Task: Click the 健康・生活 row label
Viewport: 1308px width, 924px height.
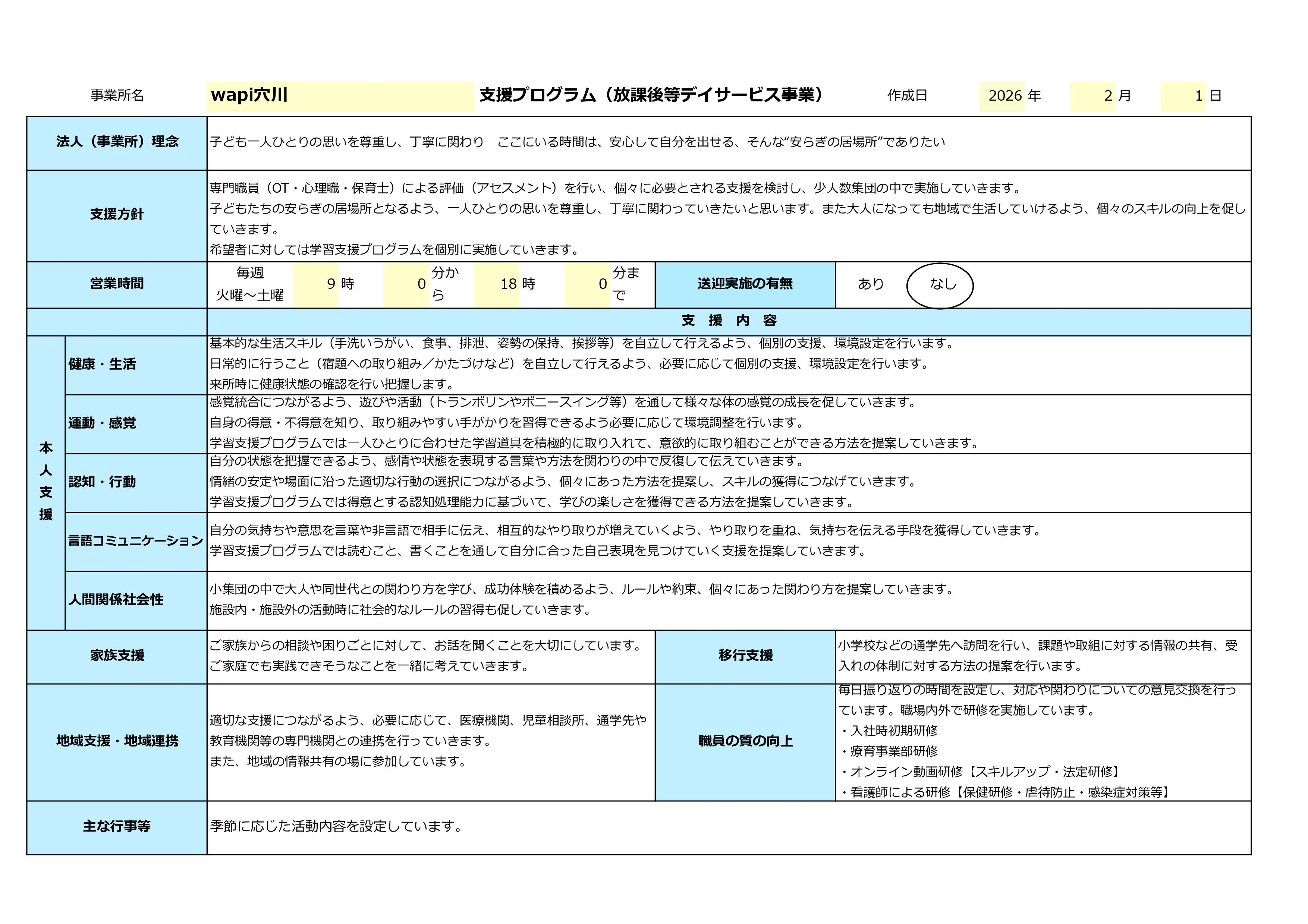Action: pos(103,365)
